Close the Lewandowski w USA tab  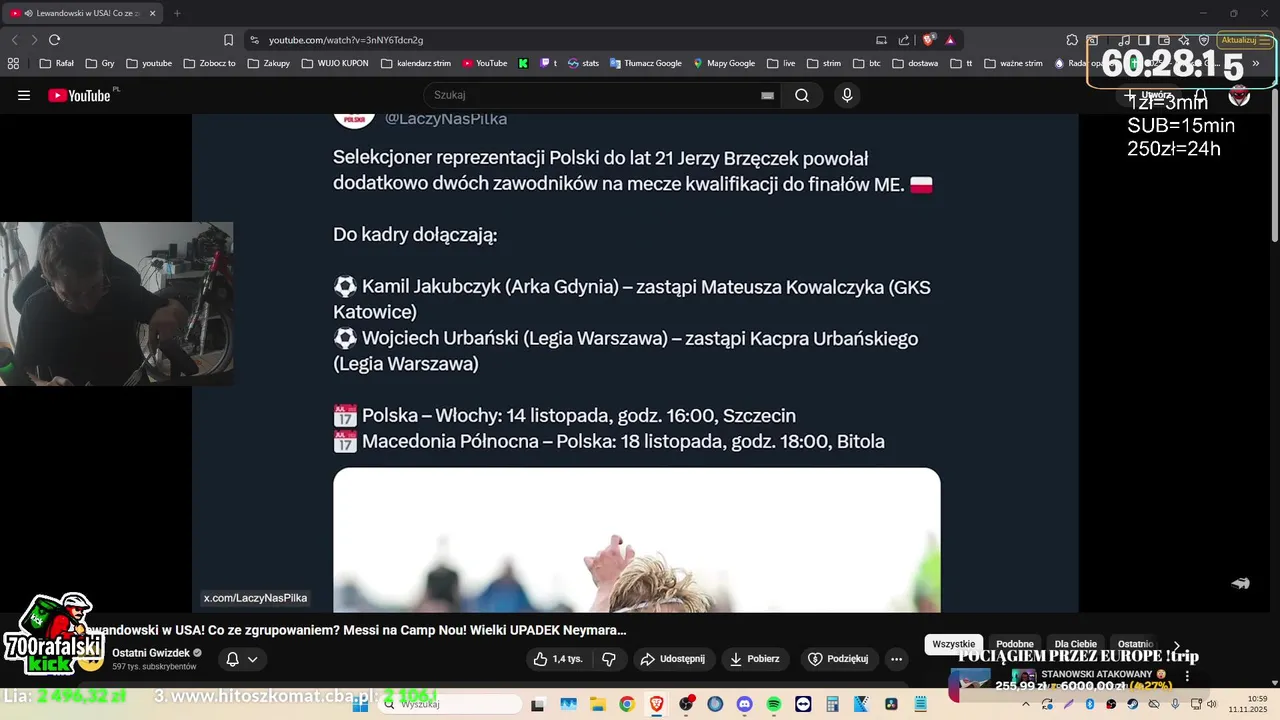[x=153, y=13]
